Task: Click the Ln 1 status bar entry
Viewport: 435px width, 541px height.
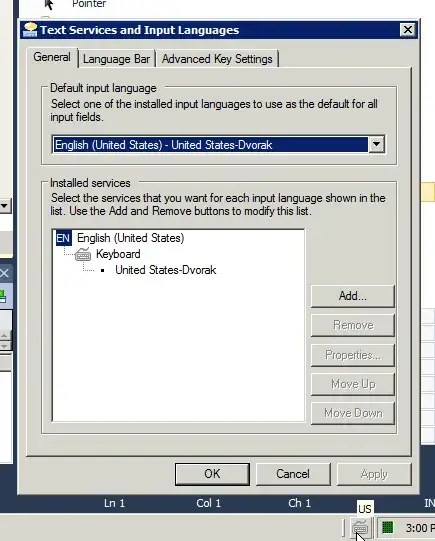Action: [114, 503]
